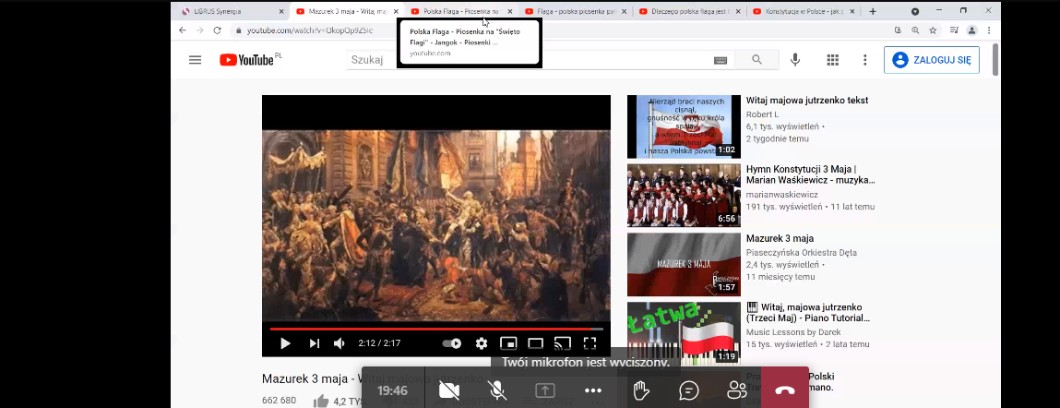Open Hymn Konstytucji 3 Maja thumbnail
This screenshot has height=408, width=1060.
(683, 195)
